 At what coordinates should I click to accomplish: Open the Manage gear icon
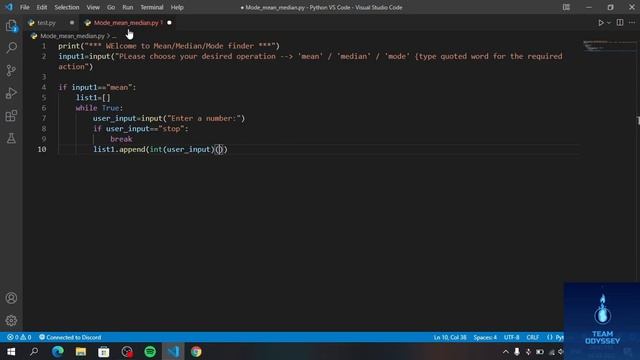pyautogui.click(x=11, y=320)
